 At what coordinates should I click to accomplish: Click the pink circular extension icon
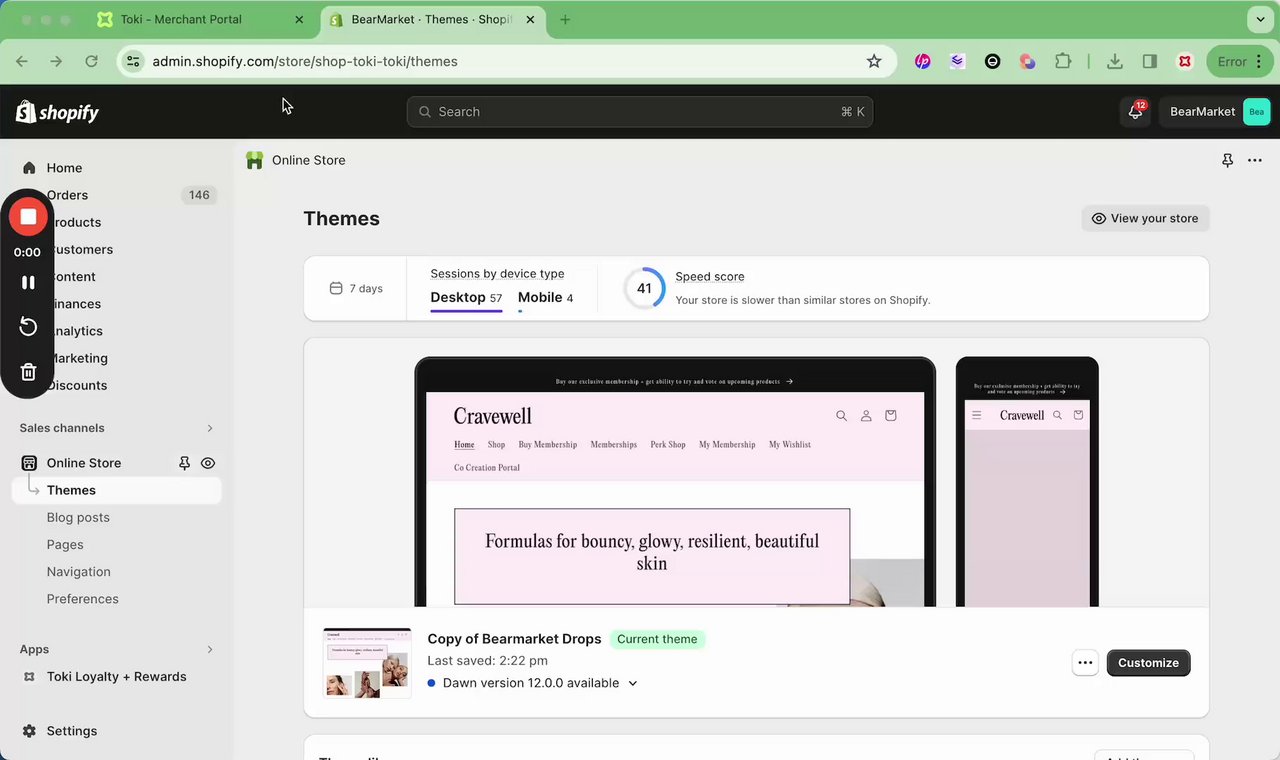point(922,61)
